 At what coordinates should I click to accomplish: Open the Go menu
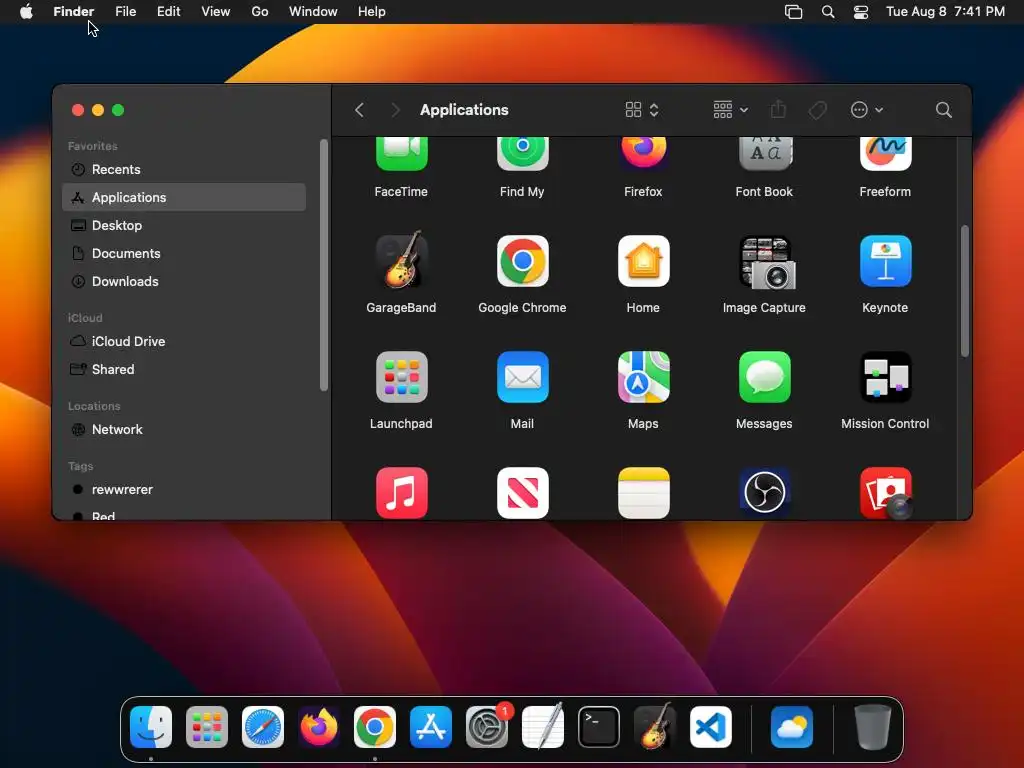click(260, 12)
